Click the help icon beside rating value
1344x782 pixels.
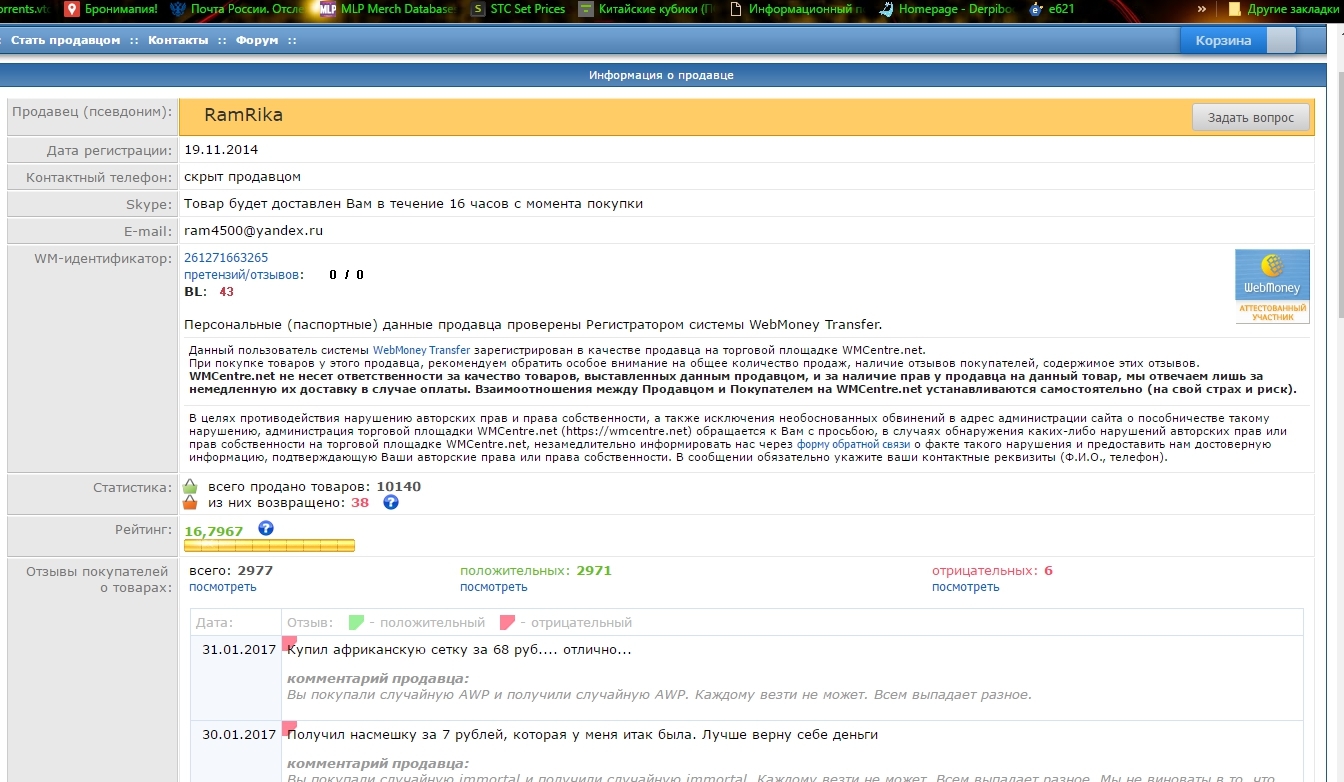[x=265, y=529]
